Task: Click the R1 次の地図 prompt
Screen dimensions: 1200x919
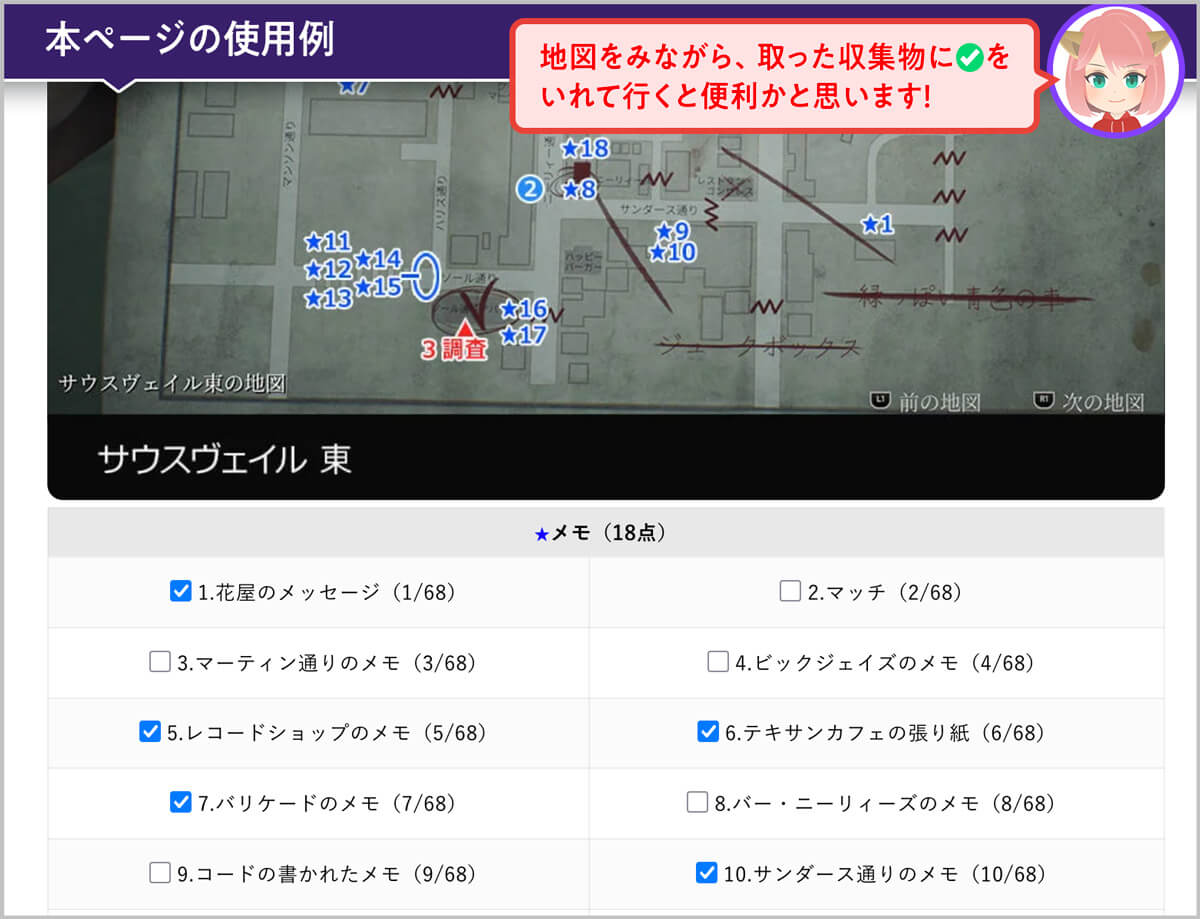Action: pos(1089,402)
